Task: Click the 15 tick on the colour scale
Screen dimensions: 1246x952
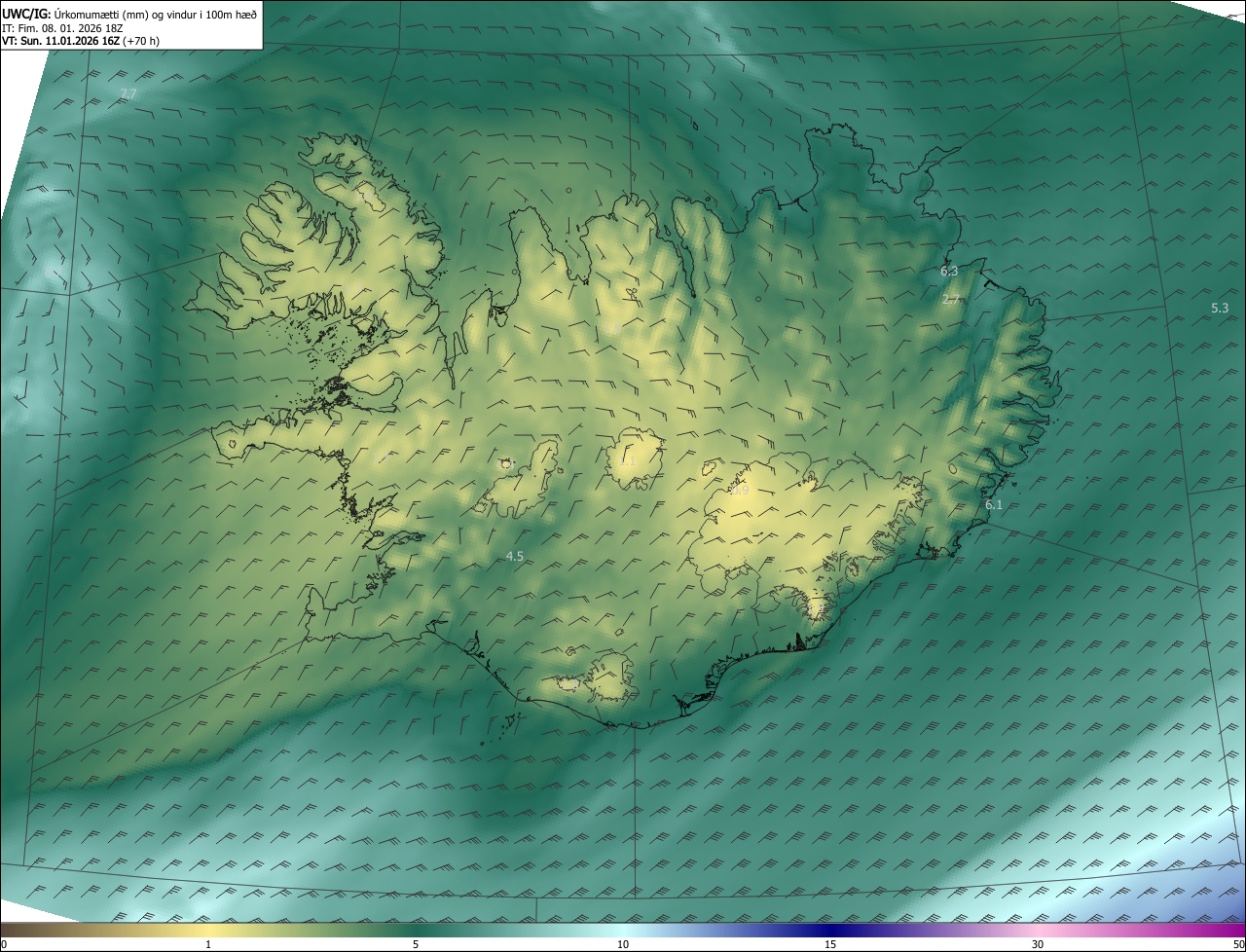Action: tap(830, 944)
